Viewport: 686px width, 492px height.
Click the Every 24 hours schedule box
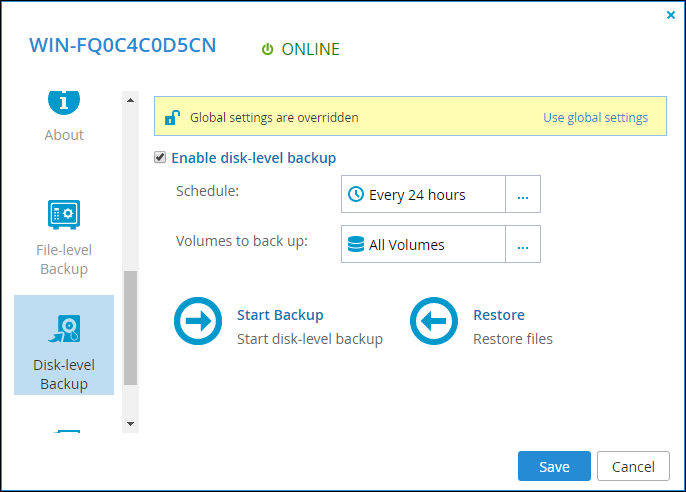point(423,194)
